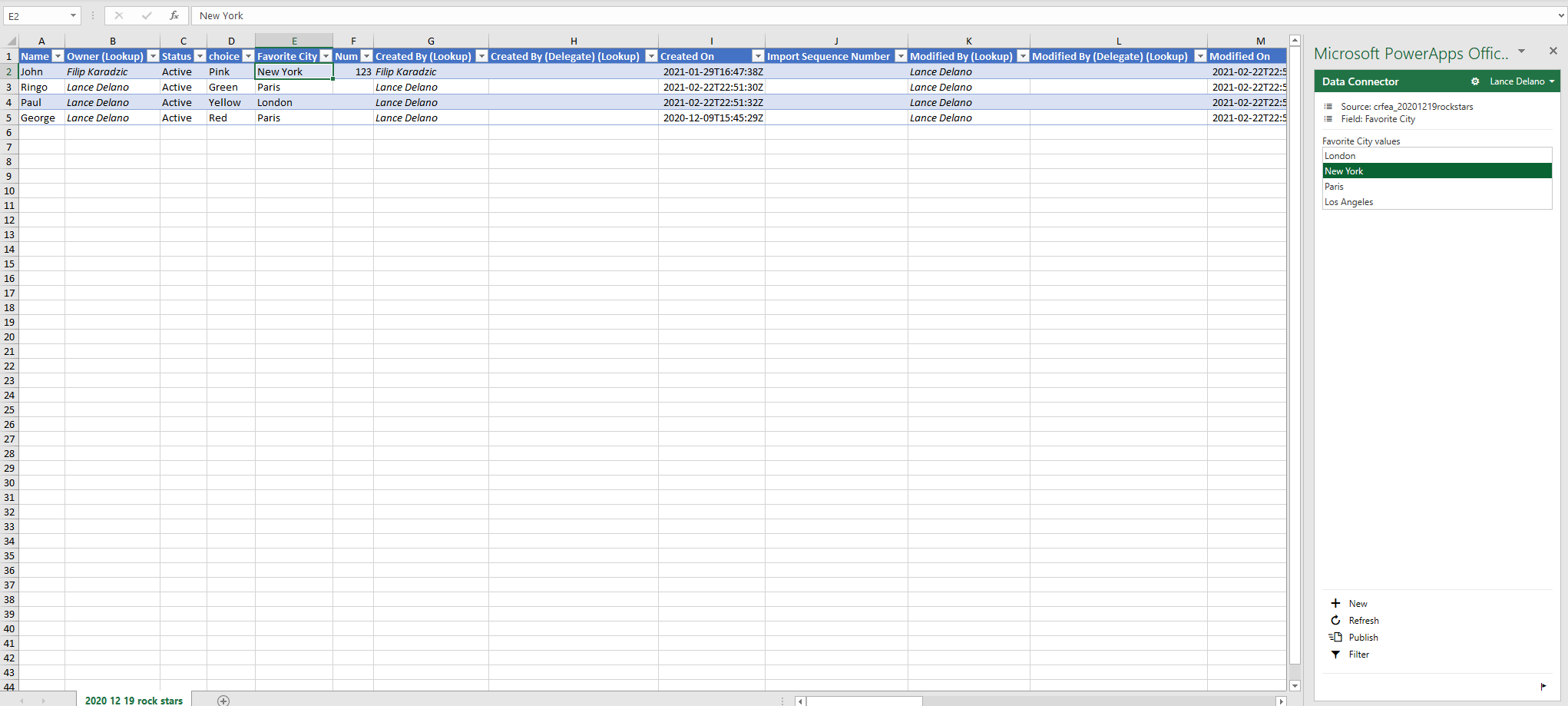
Task: Choose London in the Favorite City list
Action: (x=1340, y=156)
